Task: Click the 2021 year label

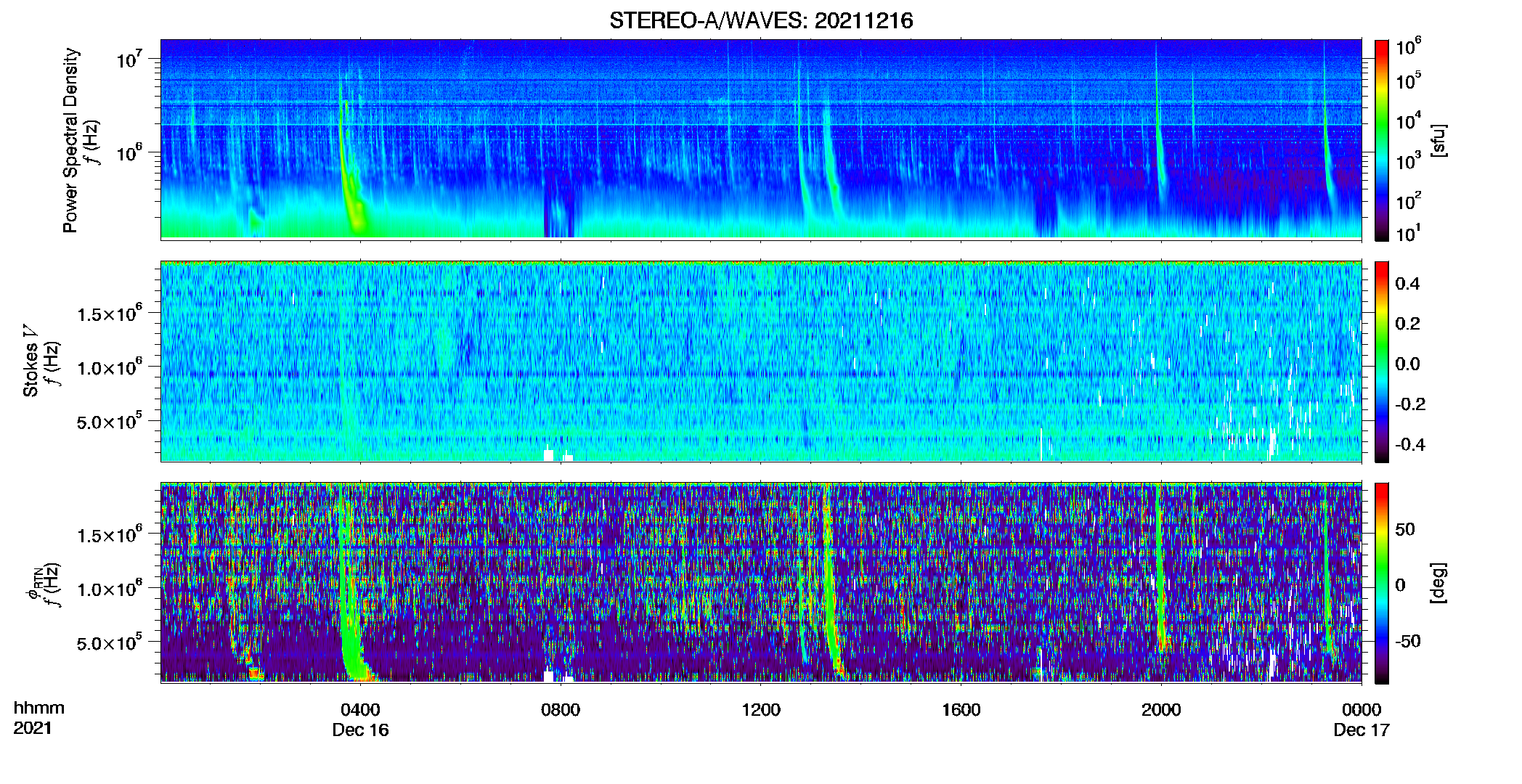Action: coord(33,728)
